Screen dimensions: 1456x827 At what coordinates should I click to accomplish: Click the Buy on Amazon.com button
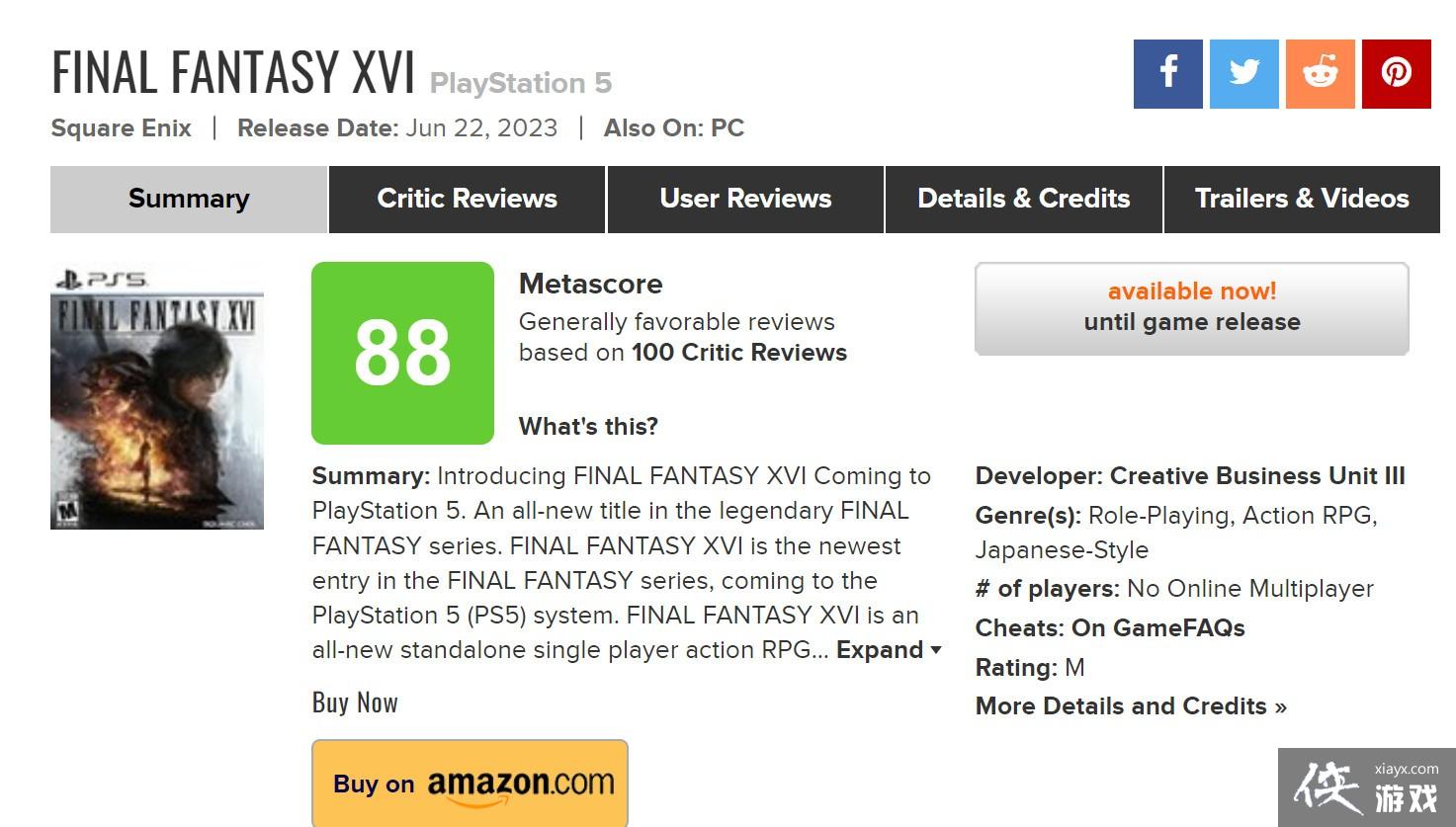point(470,784)
